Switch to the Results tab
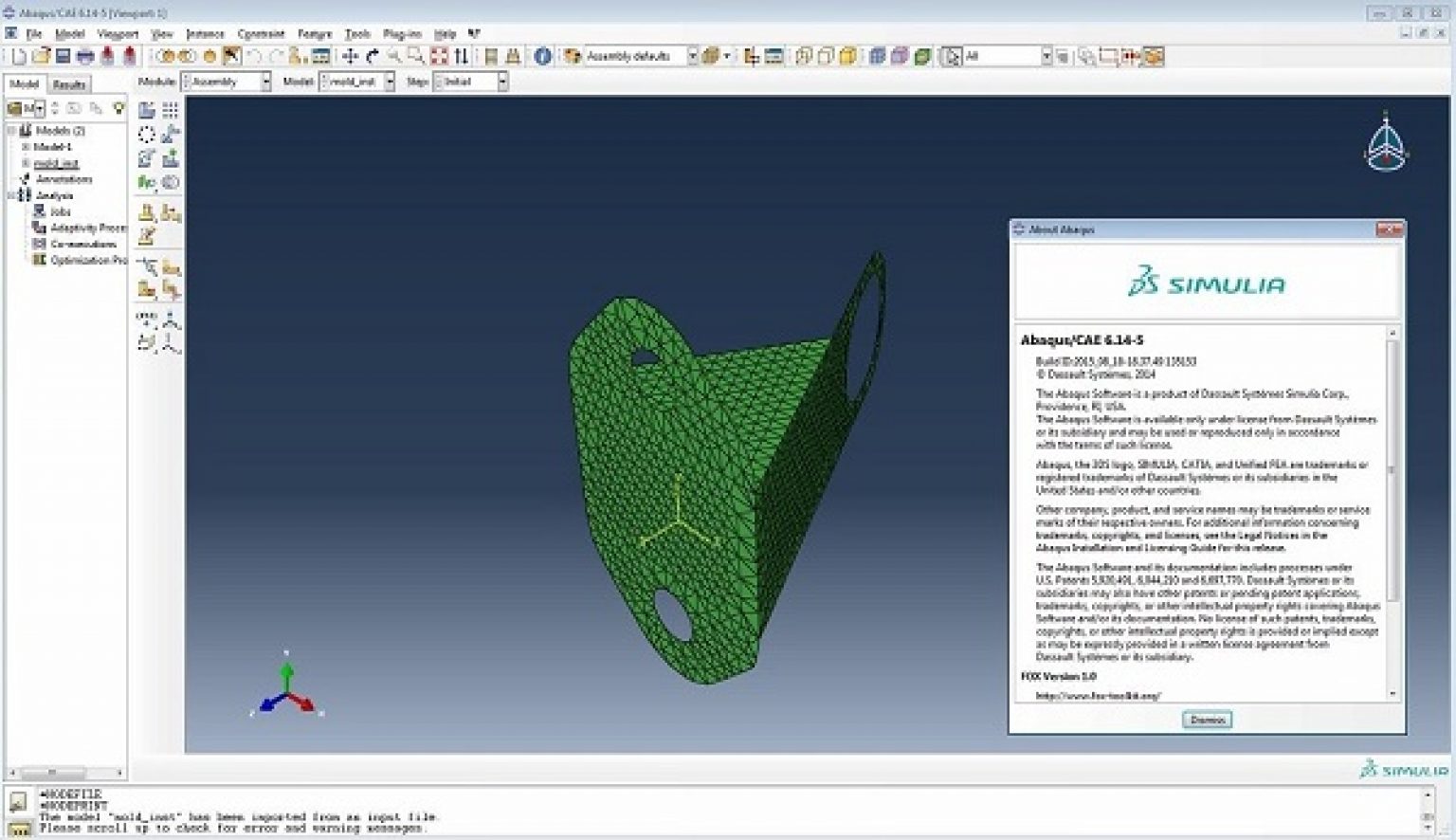 [68, 83]
